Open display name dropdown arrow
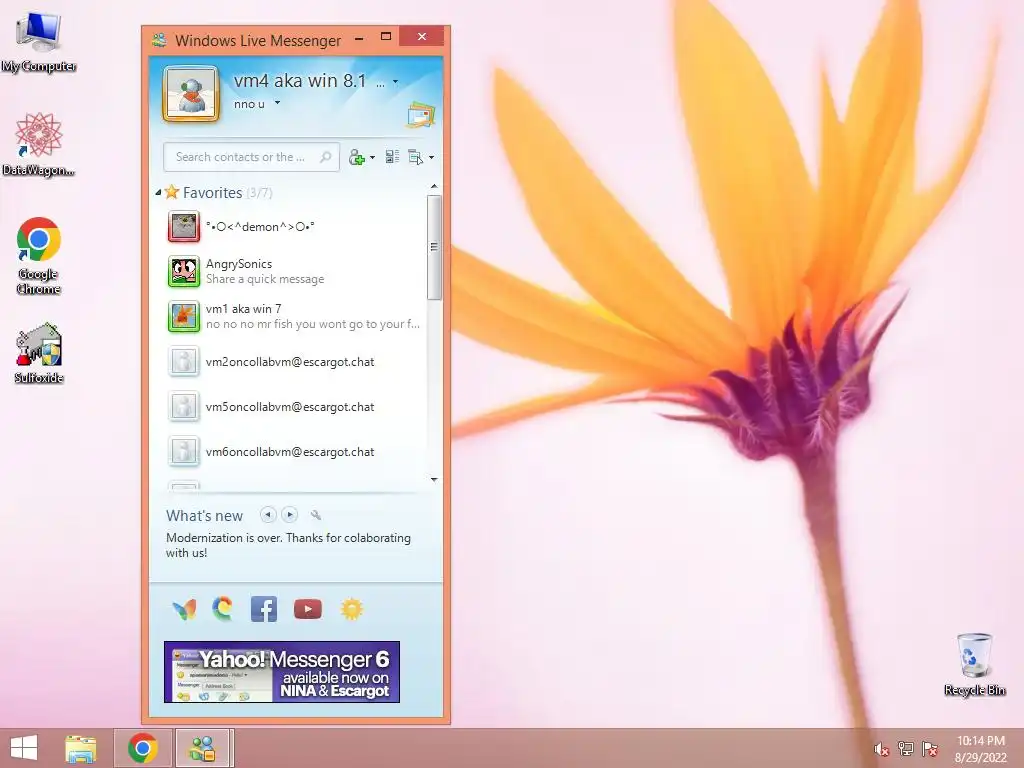Image resolution: width=1024 pixels, height=768 pixels. tap(395, 82)
